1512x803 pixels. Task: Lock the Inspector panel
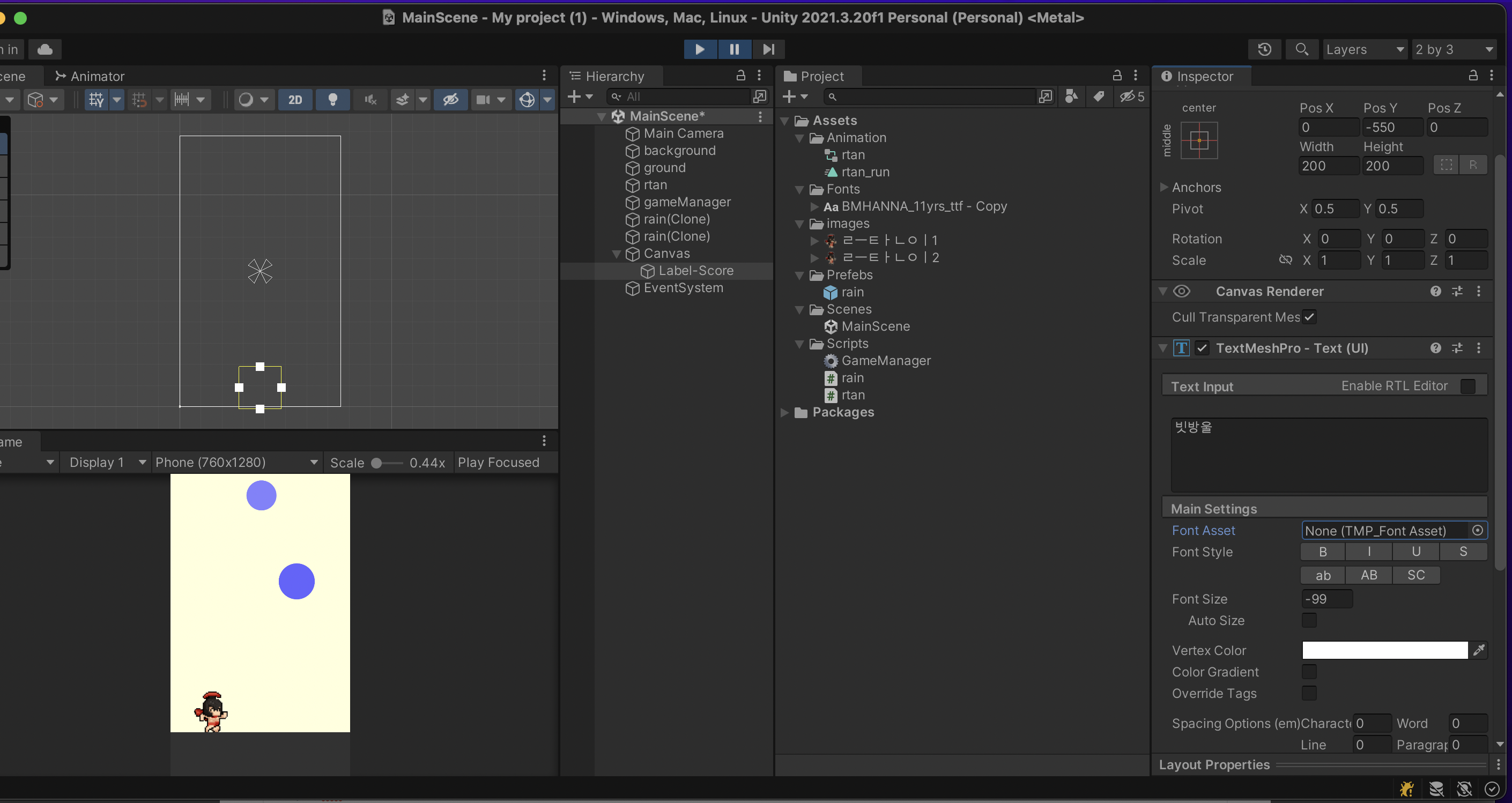1473,75
